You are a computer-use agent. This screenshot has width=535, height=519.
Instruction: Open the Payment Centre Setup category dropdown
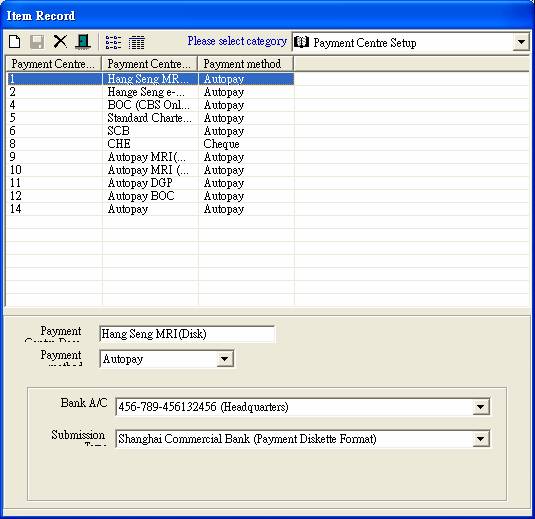click(x=521, y=42)
